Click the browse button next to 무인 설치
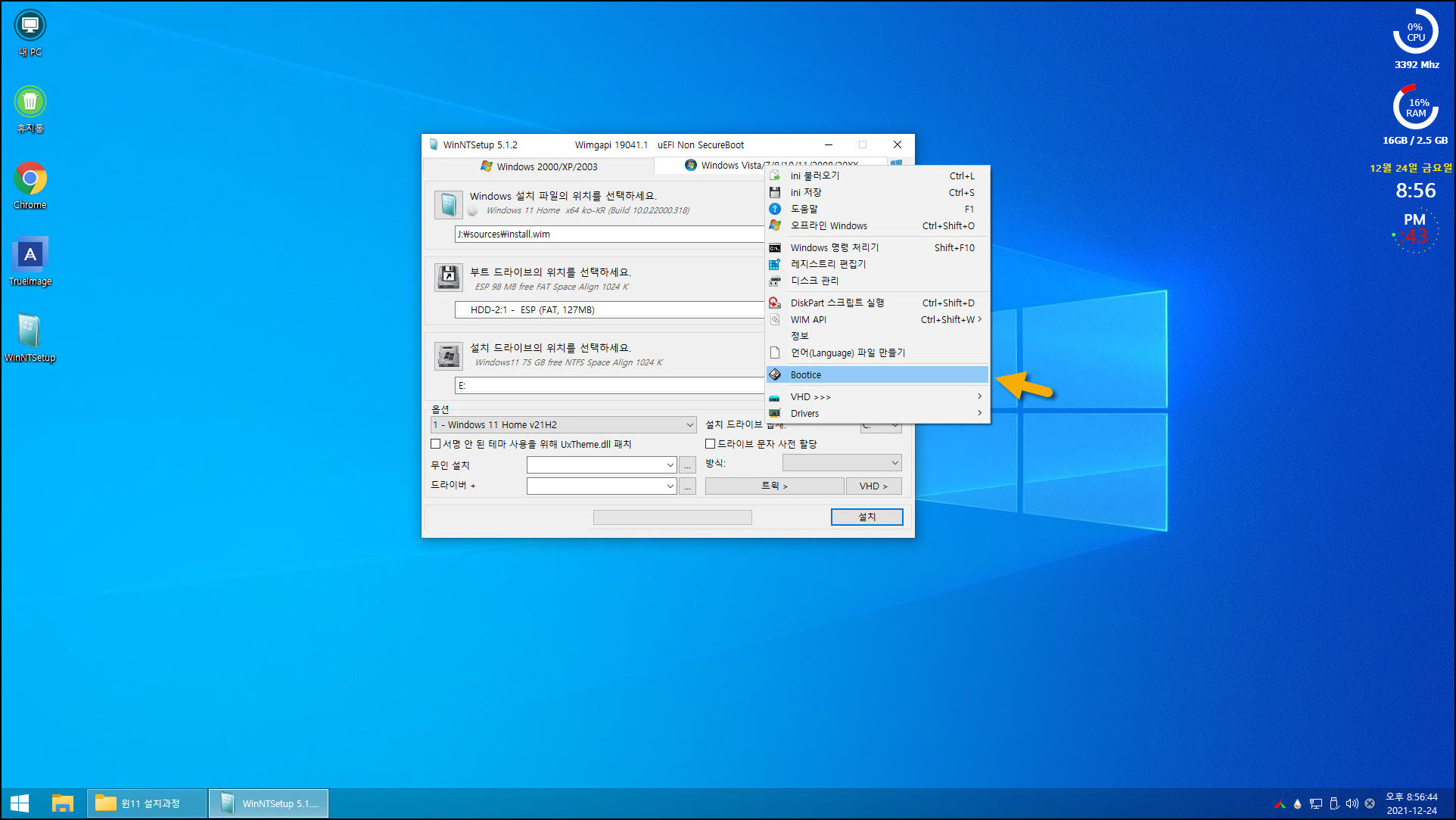This screenshot has width=1456, height=820. point(687,464)
